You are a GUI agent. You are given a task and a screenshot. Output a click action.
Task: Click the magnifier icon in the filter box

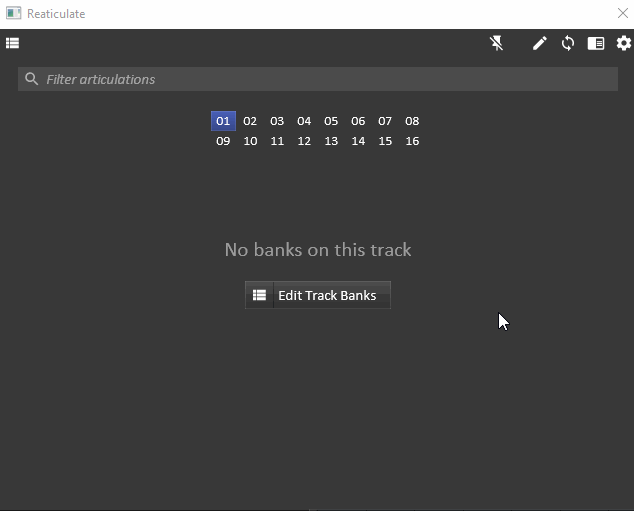(32, 79)
